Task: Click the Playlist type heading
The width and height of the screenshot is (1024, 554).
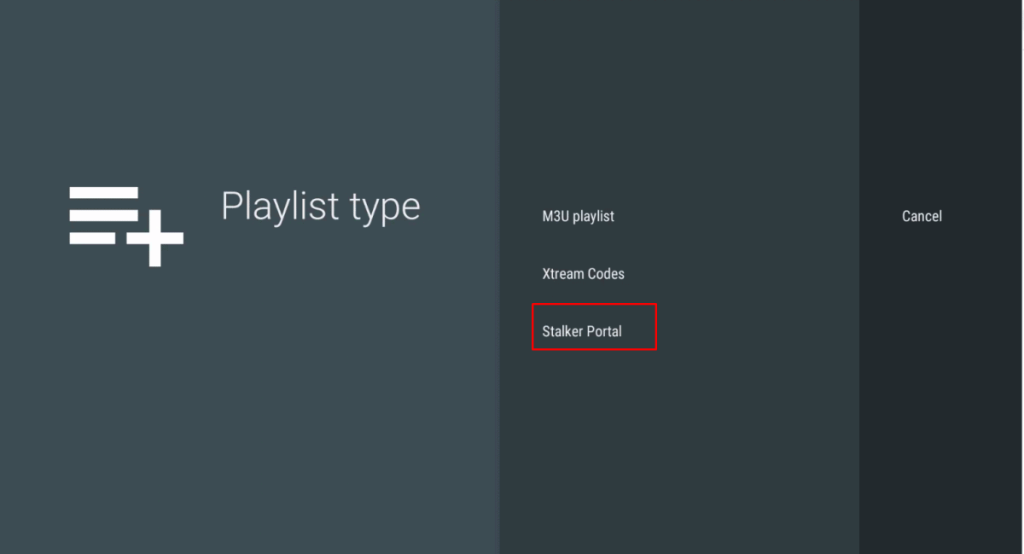Action: point(320,206)
